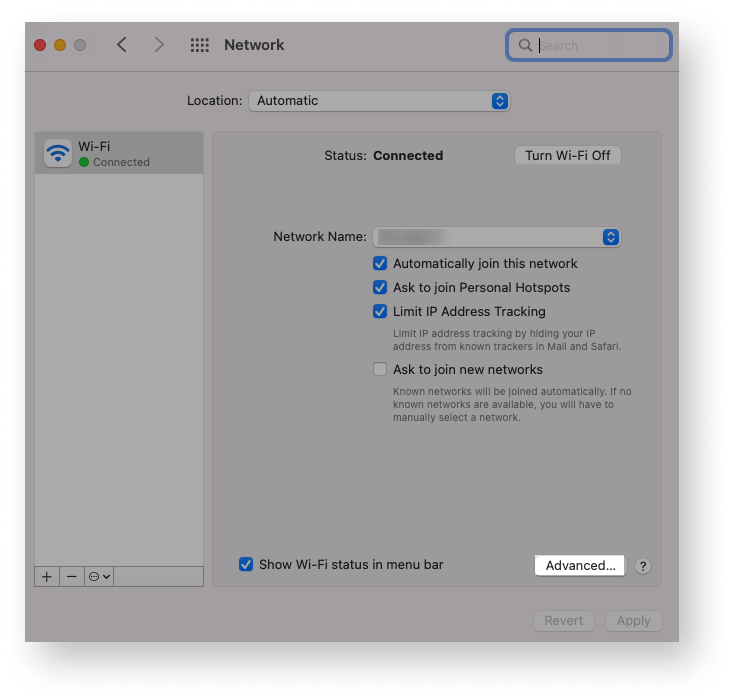734x700 pixels.
Task: Click the Limit IP address tracking description
Action: coord(507,340)
